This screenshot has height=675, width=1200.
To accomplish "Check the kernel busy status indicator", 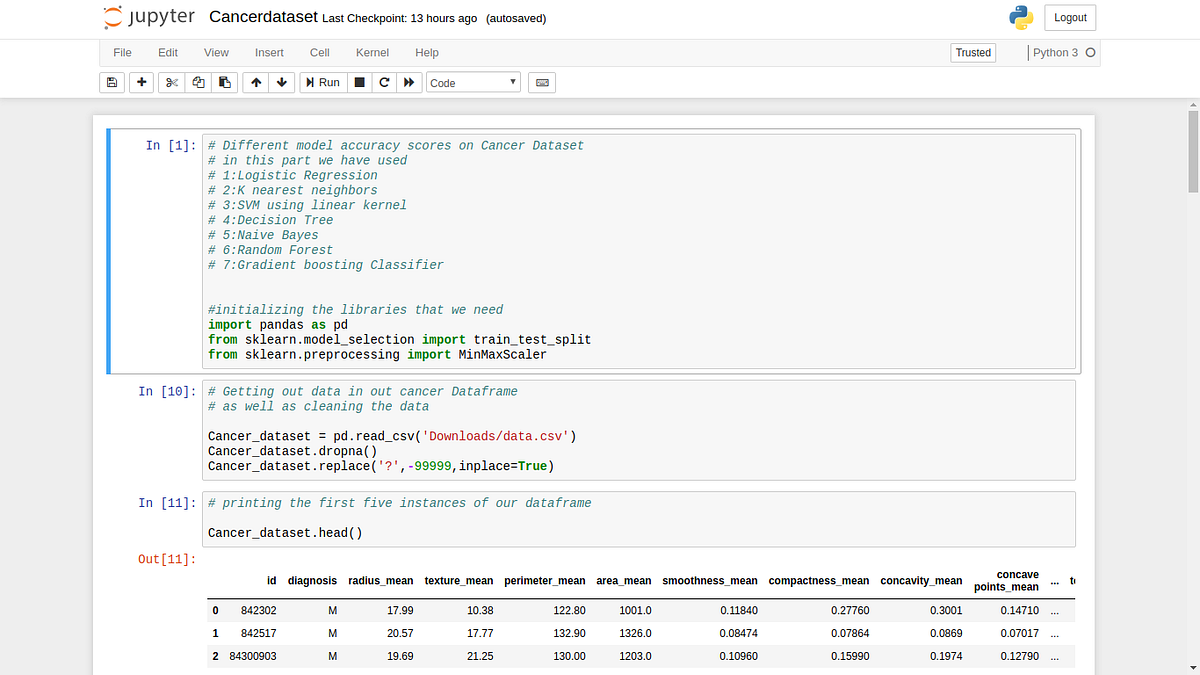I will pos(1092,53).
